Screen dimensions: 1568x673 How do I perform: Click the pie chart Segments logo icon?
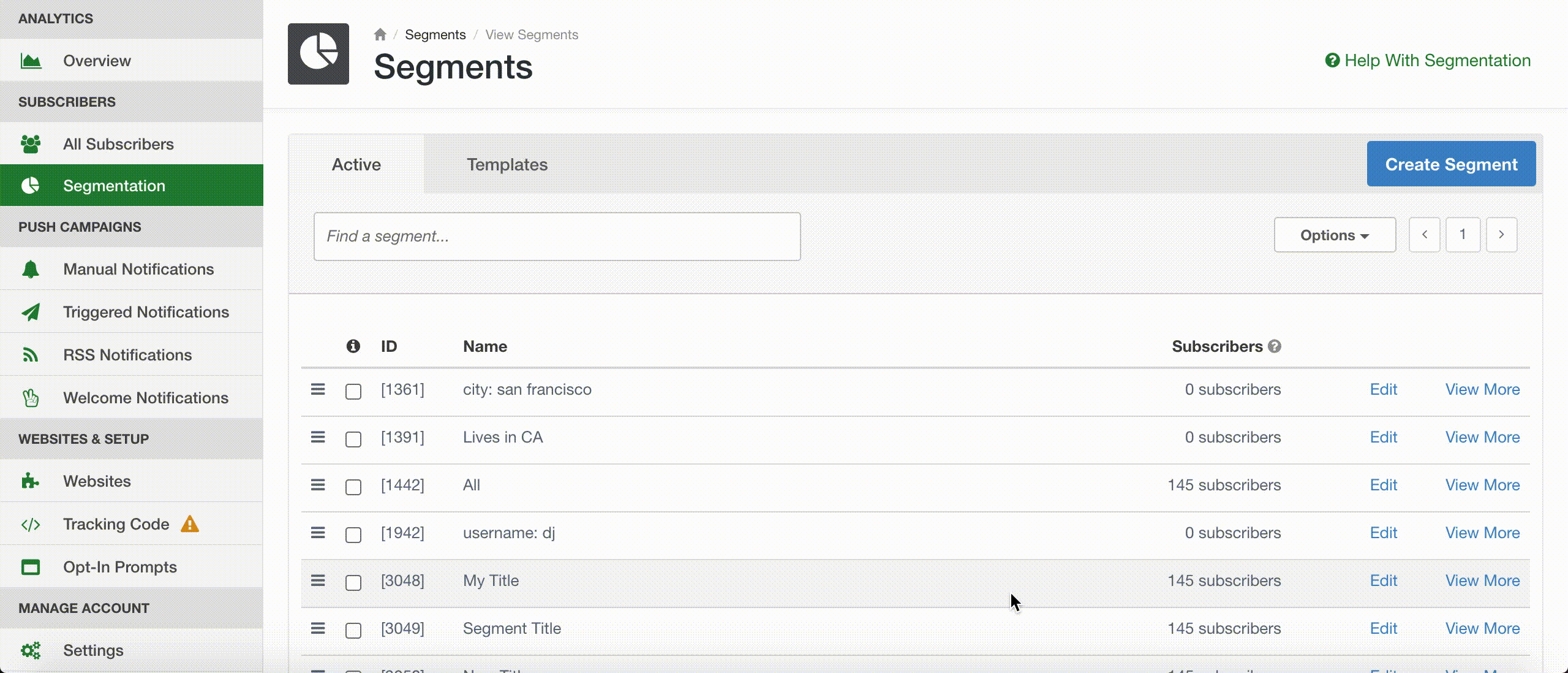(318, 54)
